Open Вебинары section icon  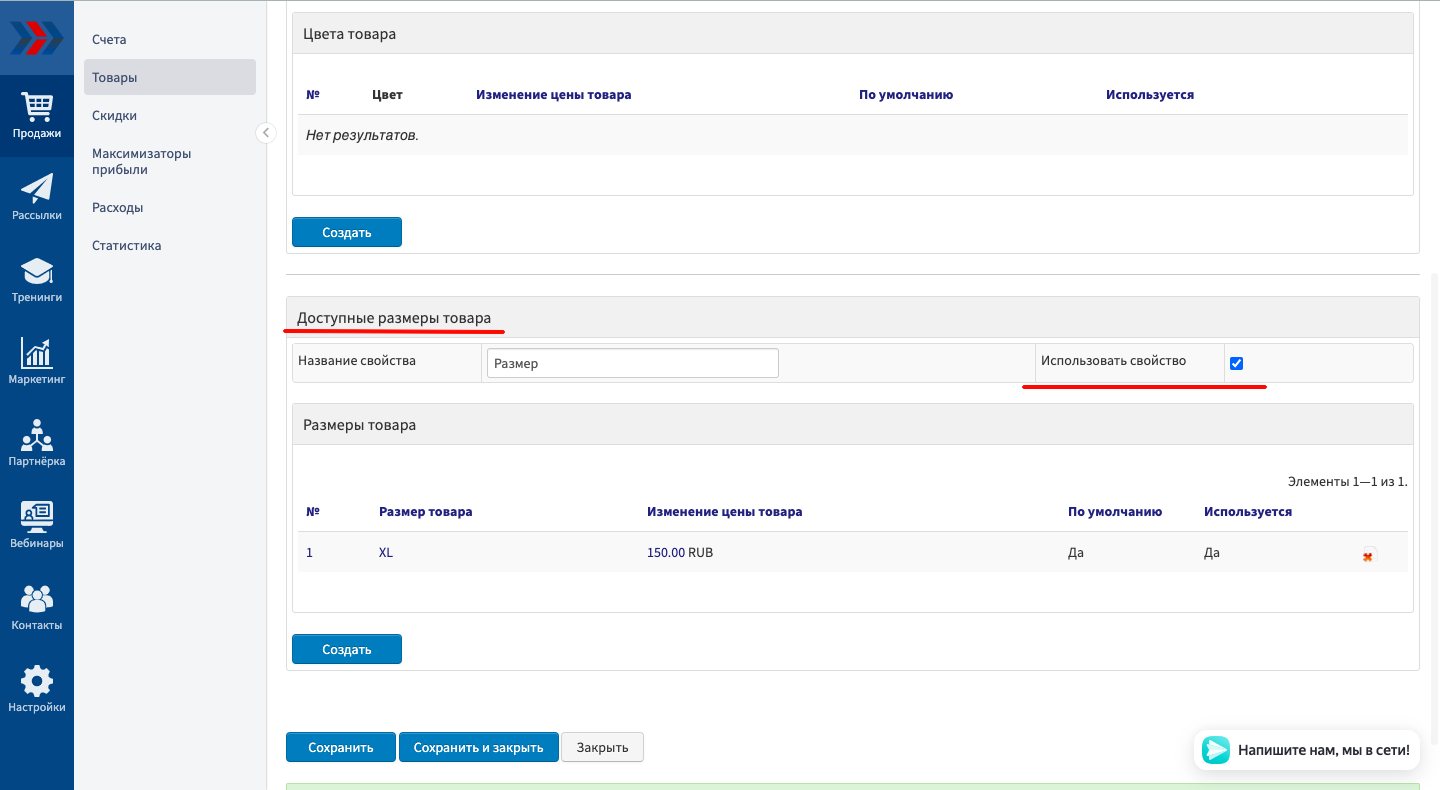pos(37,517)
